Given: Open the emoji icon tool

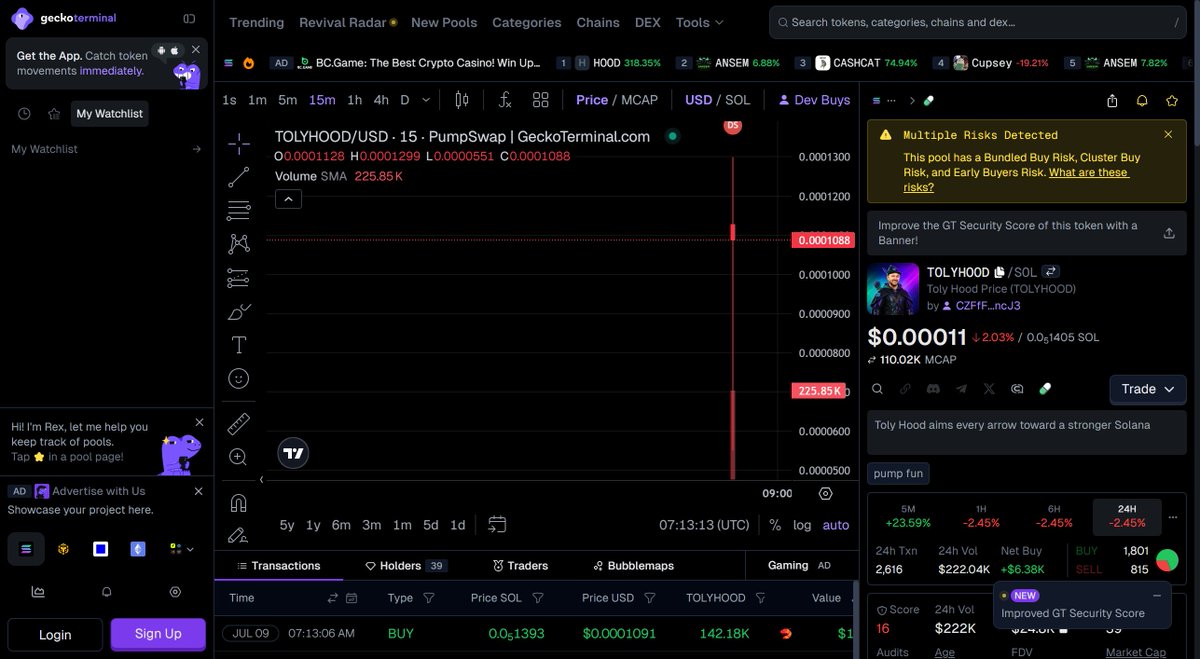Looking at the screenshot, I should click(238, 379).
